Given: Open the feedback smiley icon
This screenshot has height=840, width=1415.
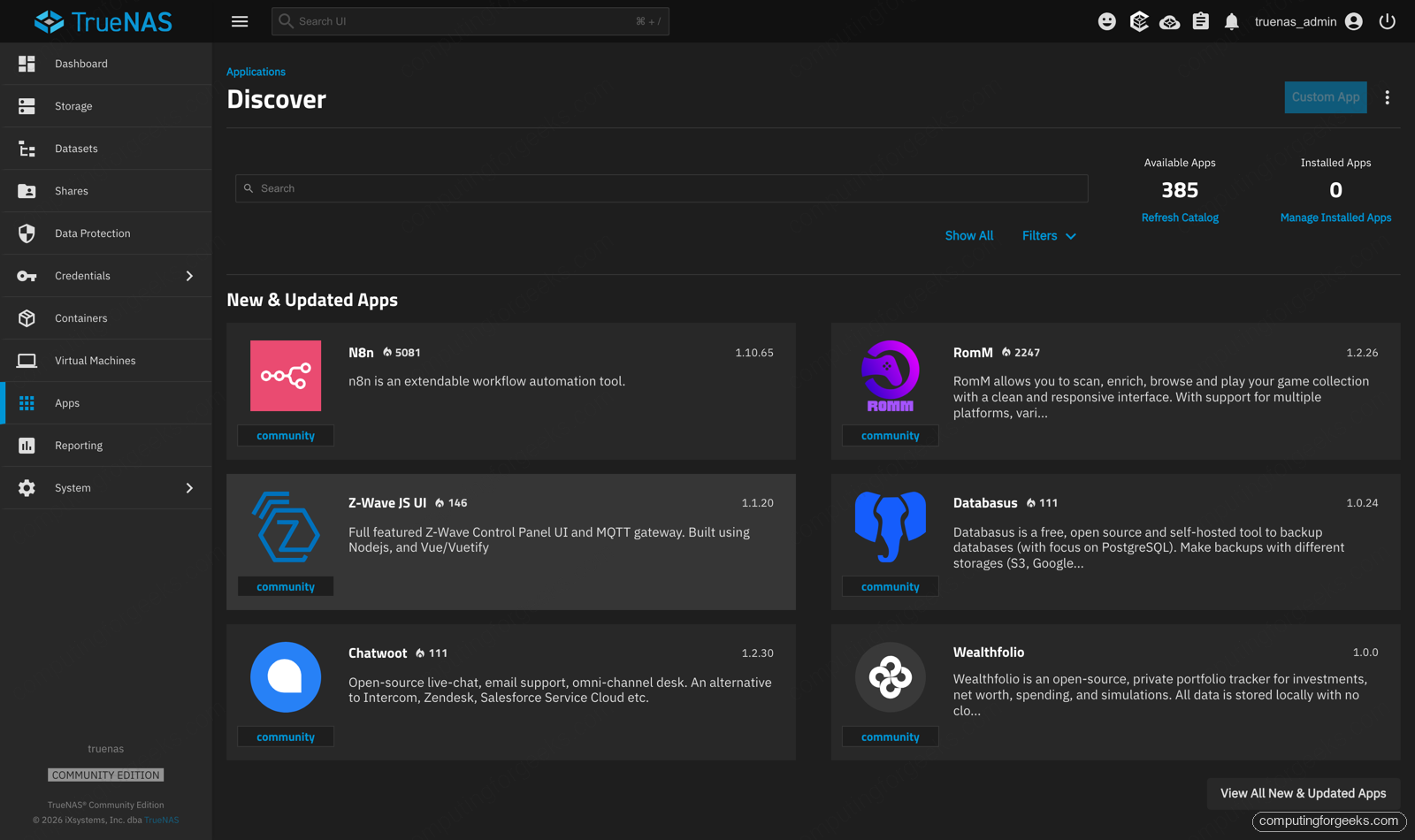Looking at the screenshot, I should pos(1107,21).
